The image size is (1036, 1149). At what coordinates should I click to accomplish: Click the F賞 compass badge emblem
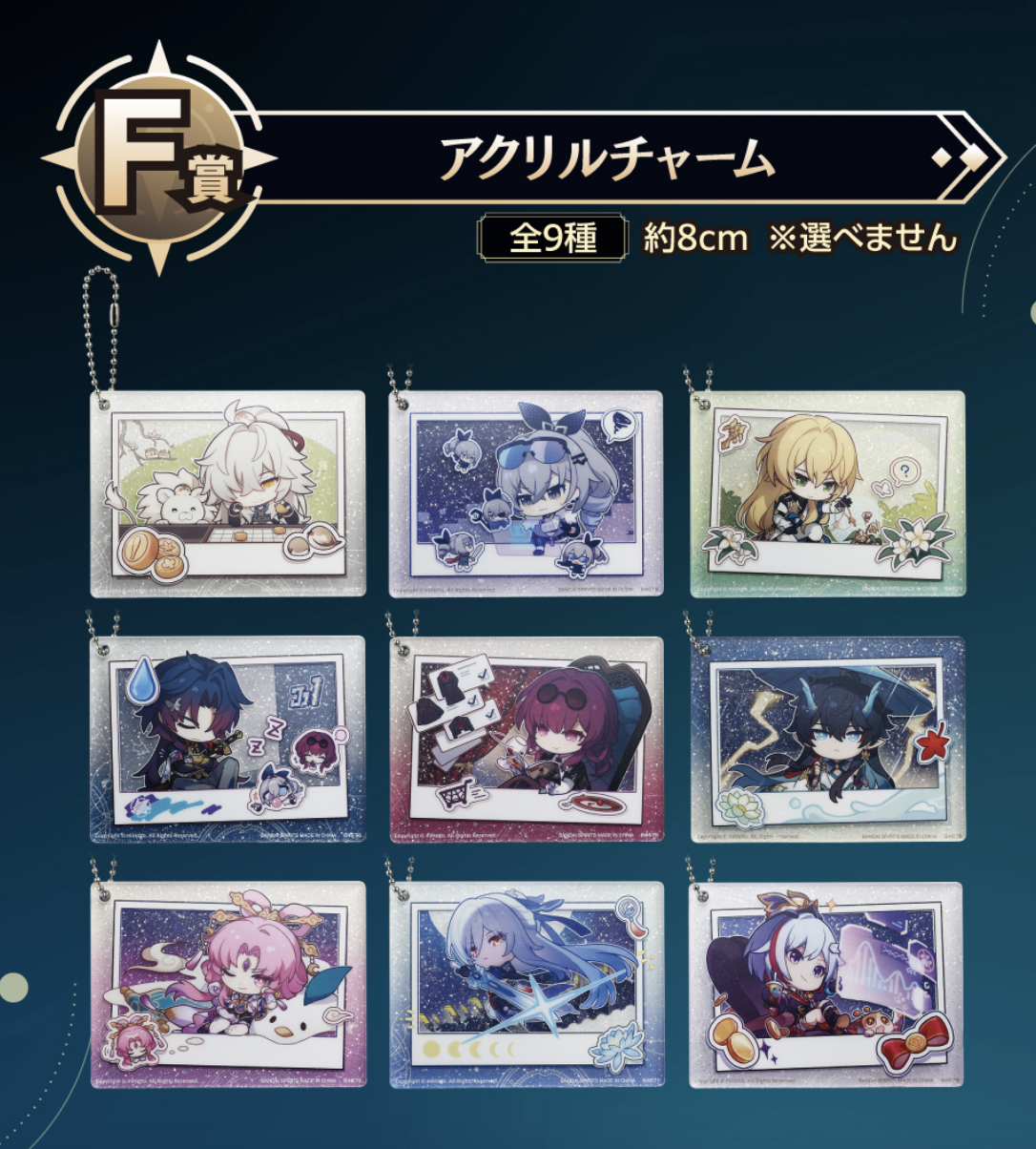[x=159, y=157]
